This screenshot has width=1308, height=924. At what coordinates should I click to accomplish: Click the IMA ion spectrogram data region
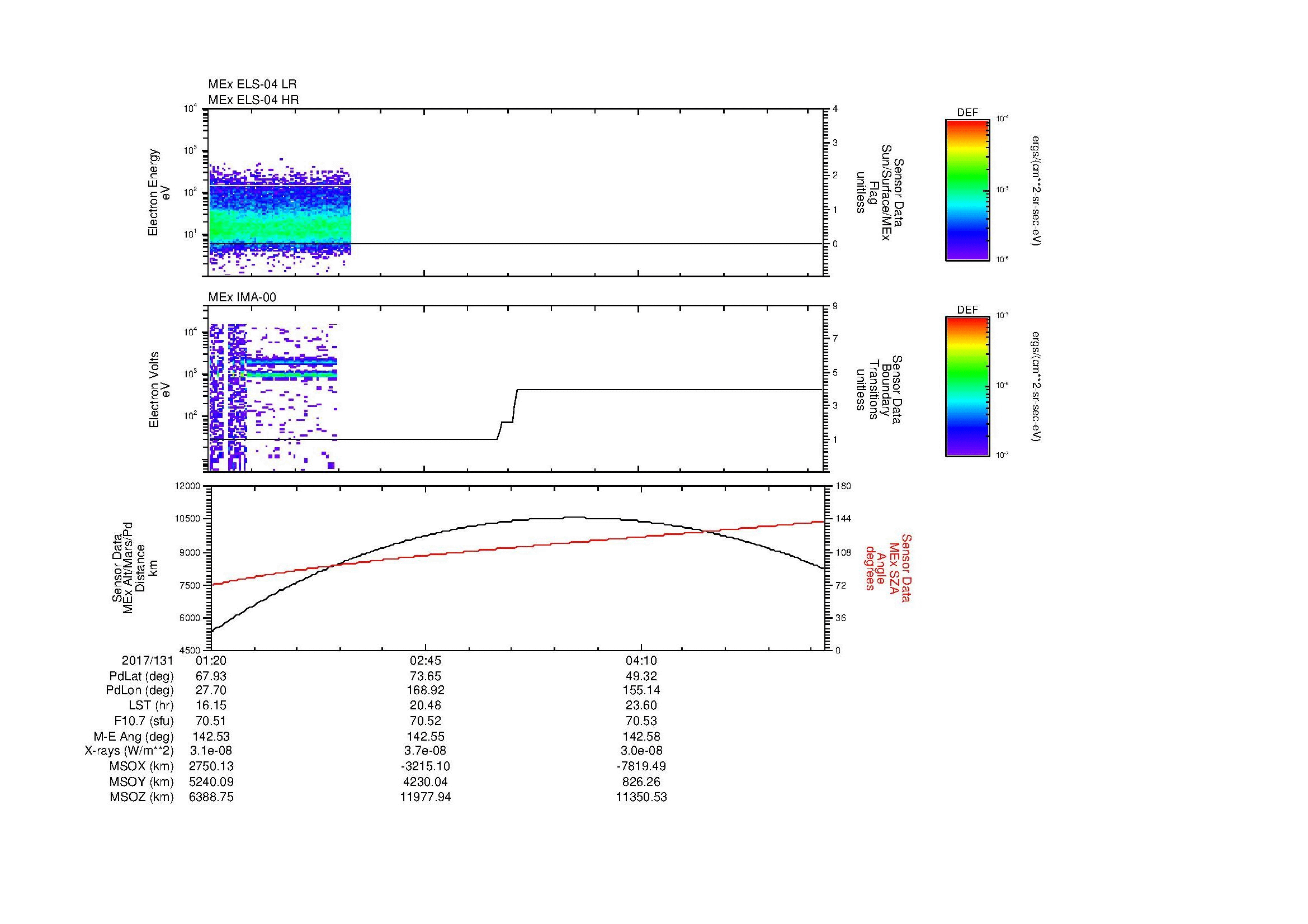(273, 397)
